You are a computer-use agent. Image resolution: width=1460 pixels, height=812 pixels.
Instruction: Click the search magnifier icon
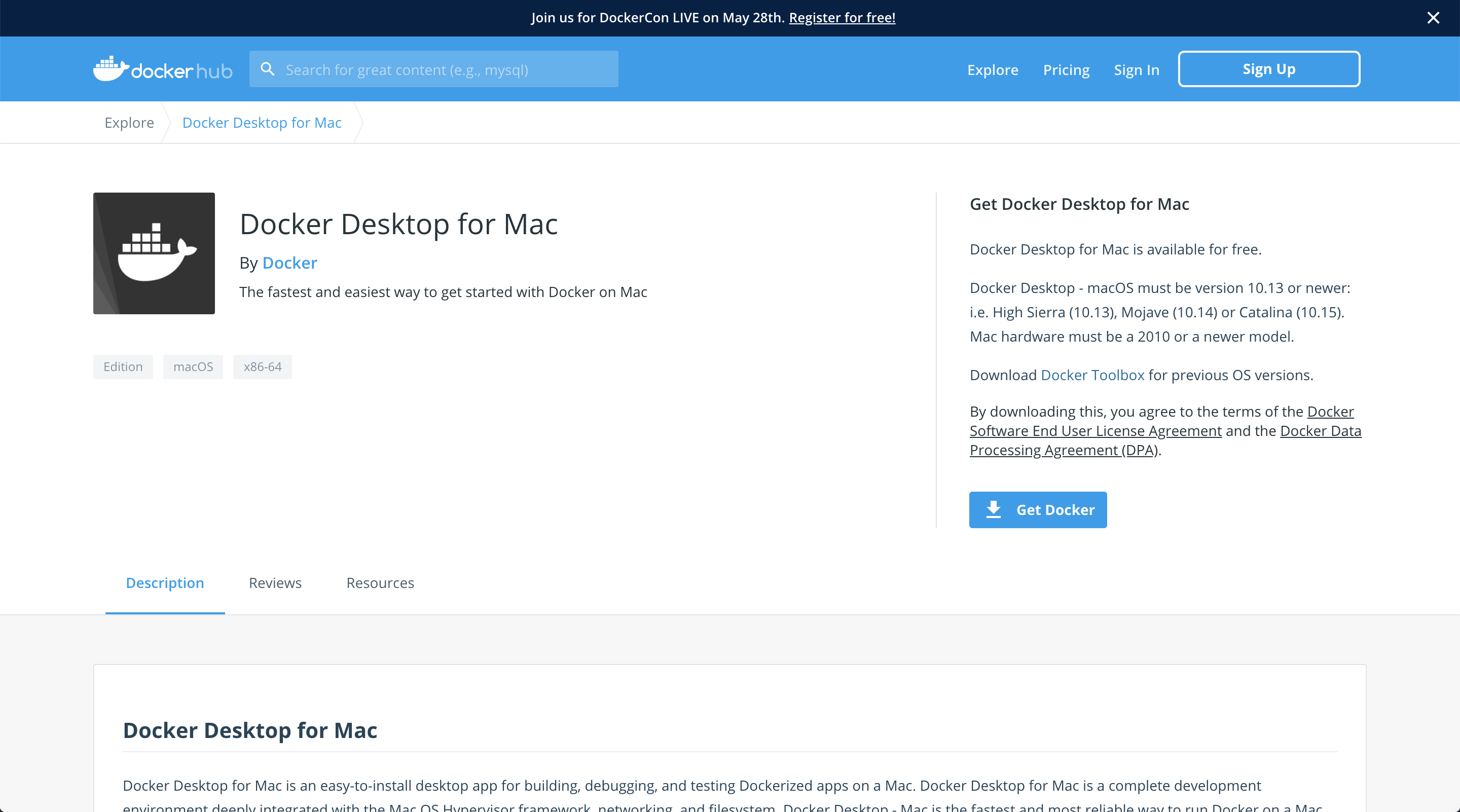268,69
